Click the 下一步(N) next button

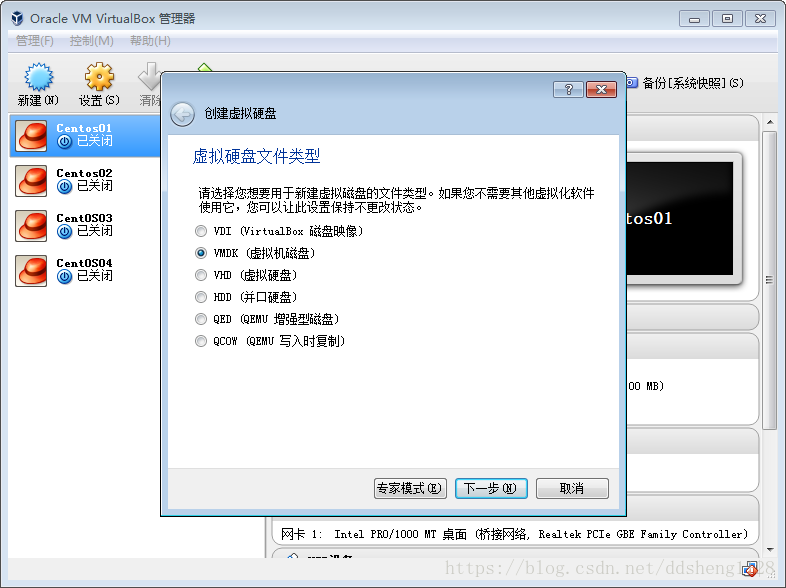(x=491, y=488)
